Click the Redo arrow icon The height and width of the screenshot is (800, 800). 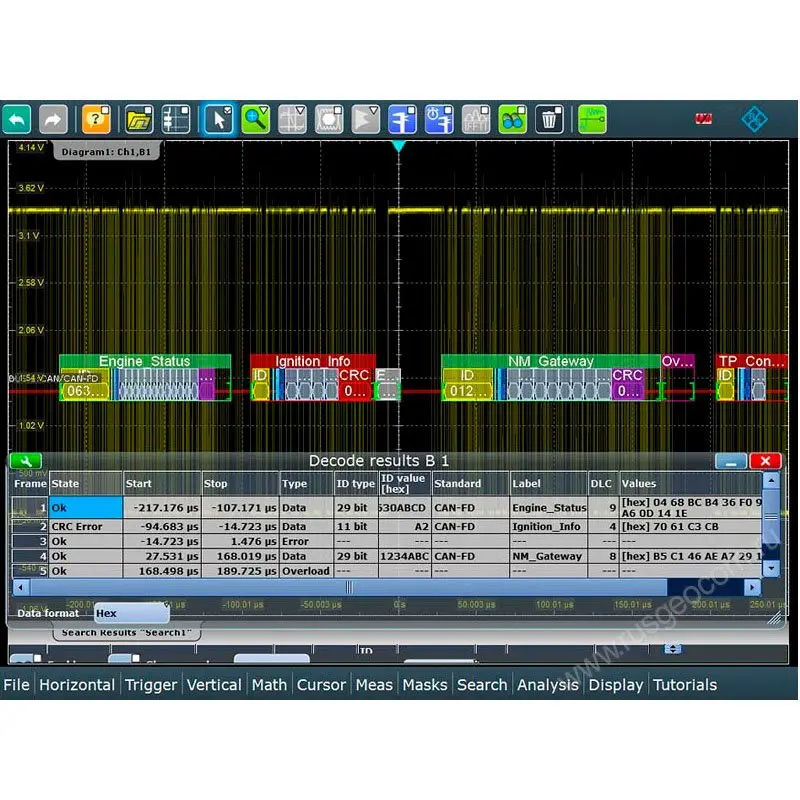pos(53,119)
